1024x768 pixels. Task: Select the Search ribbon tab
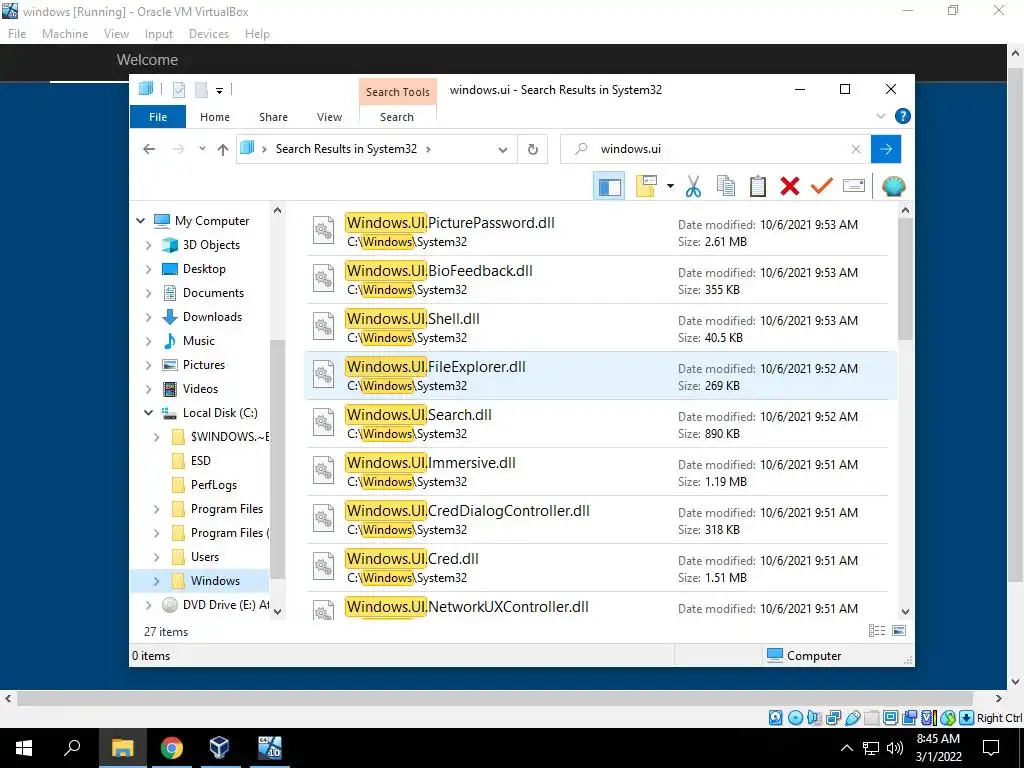click(x=397, y=117)
